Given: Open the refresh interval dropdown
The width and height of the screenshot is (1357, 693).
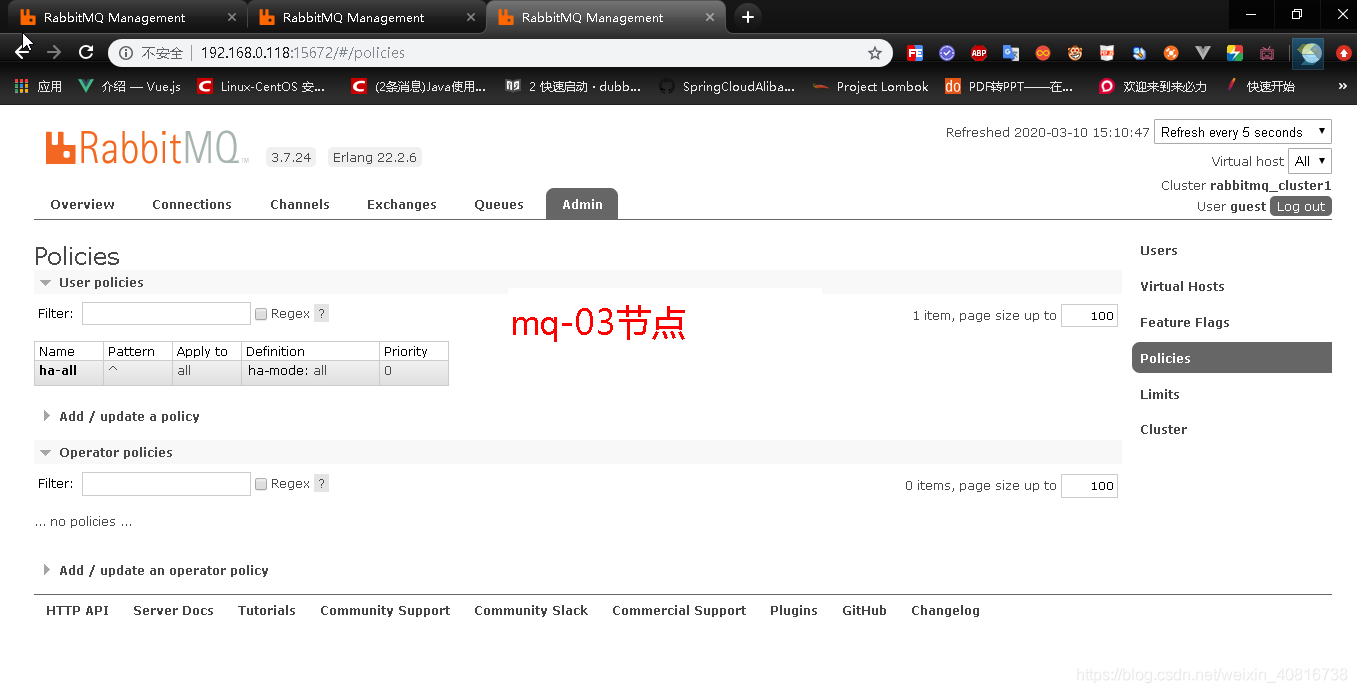Looking at the screenshot, I should pos(1243,132).
